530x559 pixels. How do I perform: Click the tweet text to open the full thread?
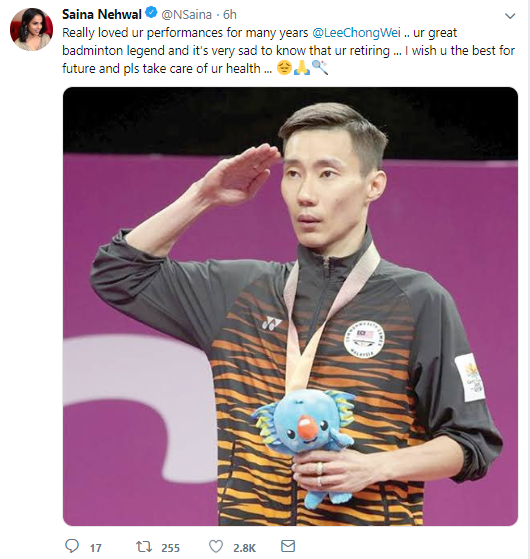click(x=288, y=51)
